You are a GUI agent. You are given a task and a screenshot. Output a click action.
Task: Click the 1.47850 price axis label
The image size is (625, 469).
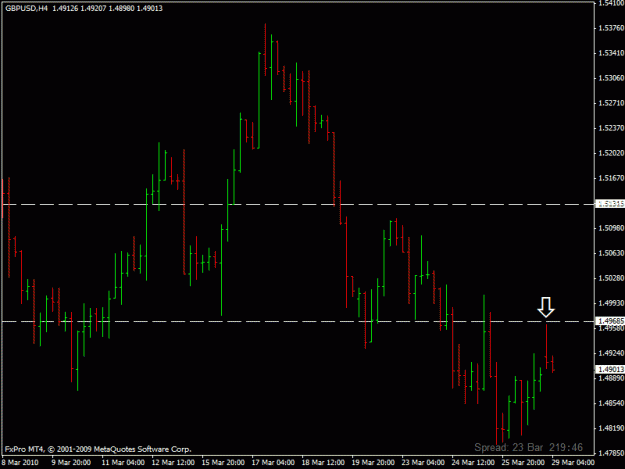611,453
